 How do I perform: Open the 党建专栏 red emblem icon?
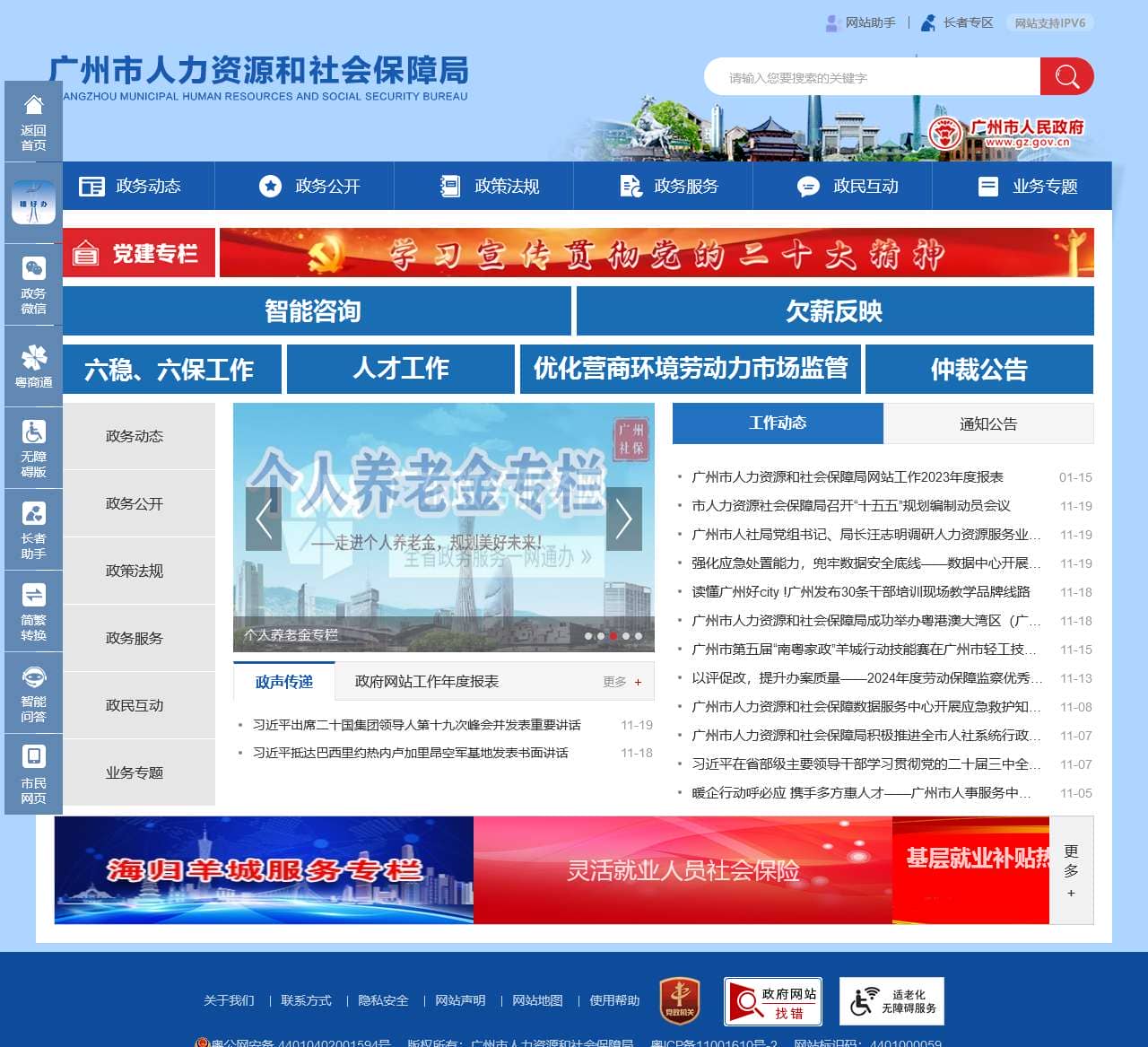(87, 252)
